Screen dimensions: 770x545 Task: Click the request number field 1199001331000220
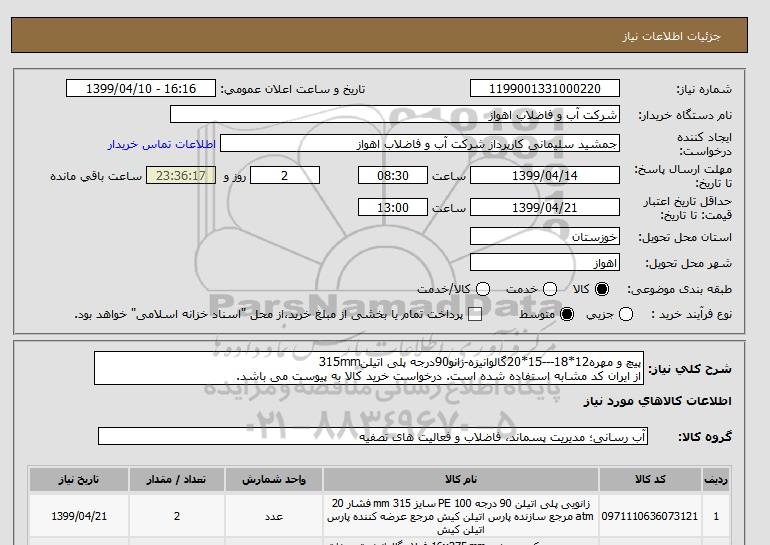tap(545, 88)
